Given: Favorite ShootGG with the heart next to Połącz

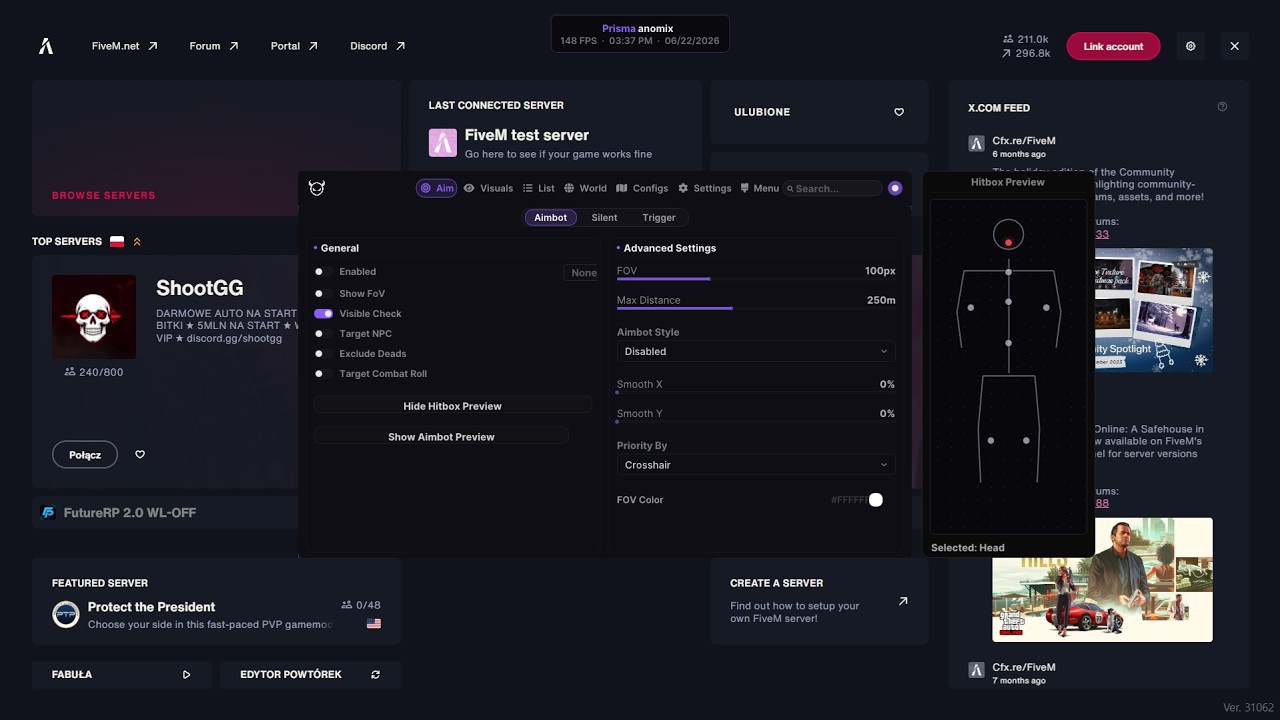Looking at the screenshot, I should (140, 454).
